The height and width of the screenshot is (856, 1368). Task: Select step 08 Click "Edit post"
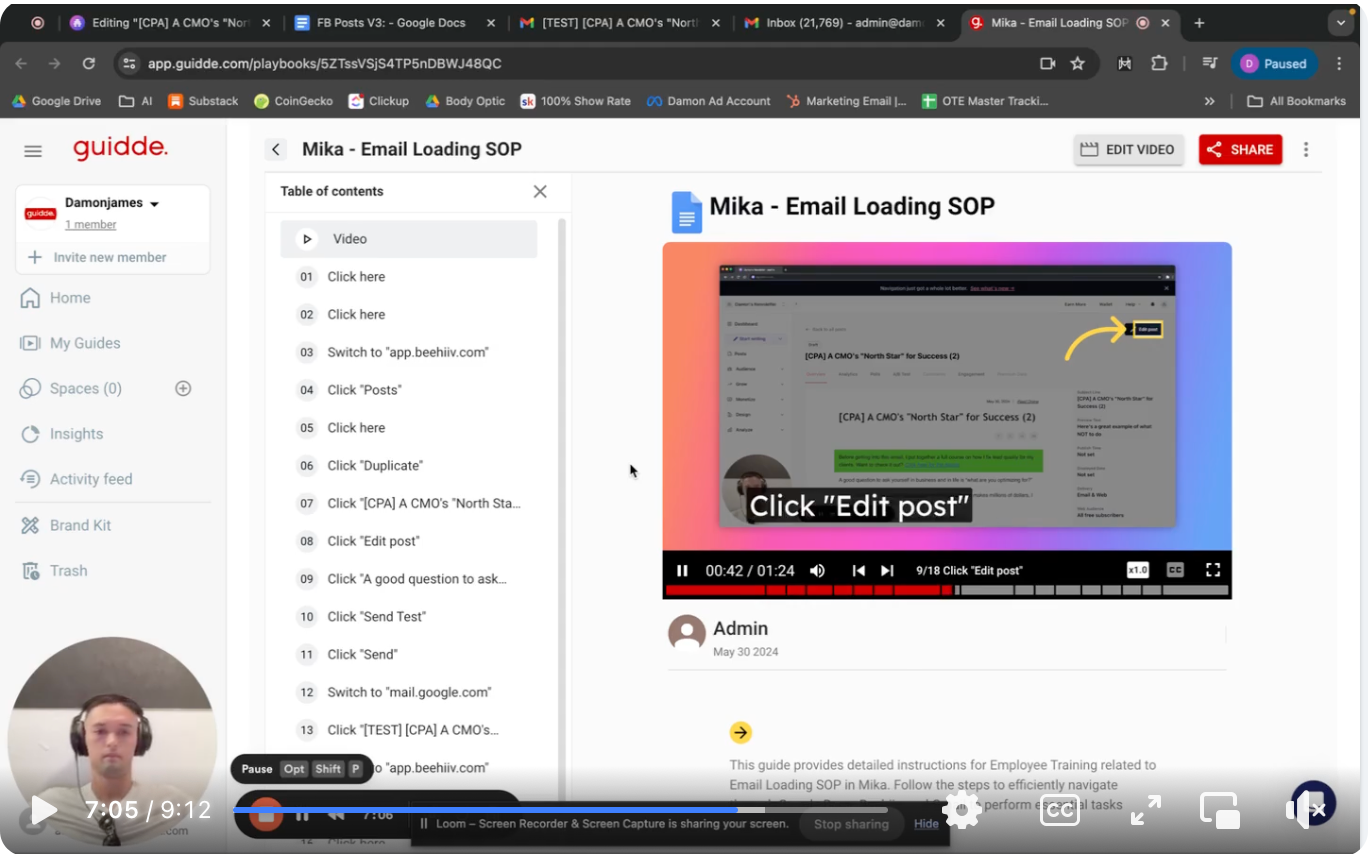click(408, 541)
